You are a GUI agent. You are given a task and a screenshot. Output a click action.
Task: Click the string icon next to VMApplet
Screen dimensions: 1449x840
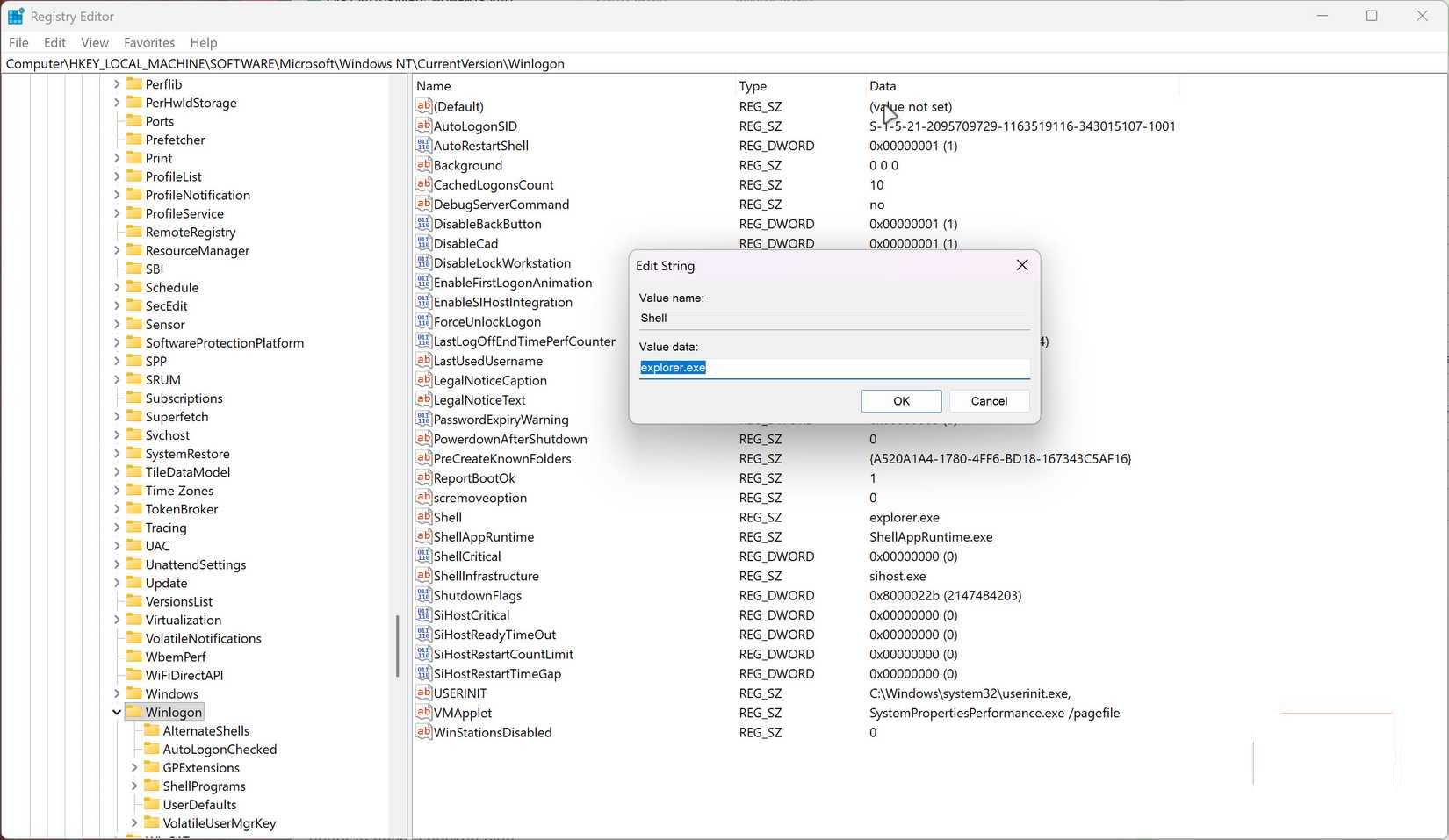pos(424,713)
